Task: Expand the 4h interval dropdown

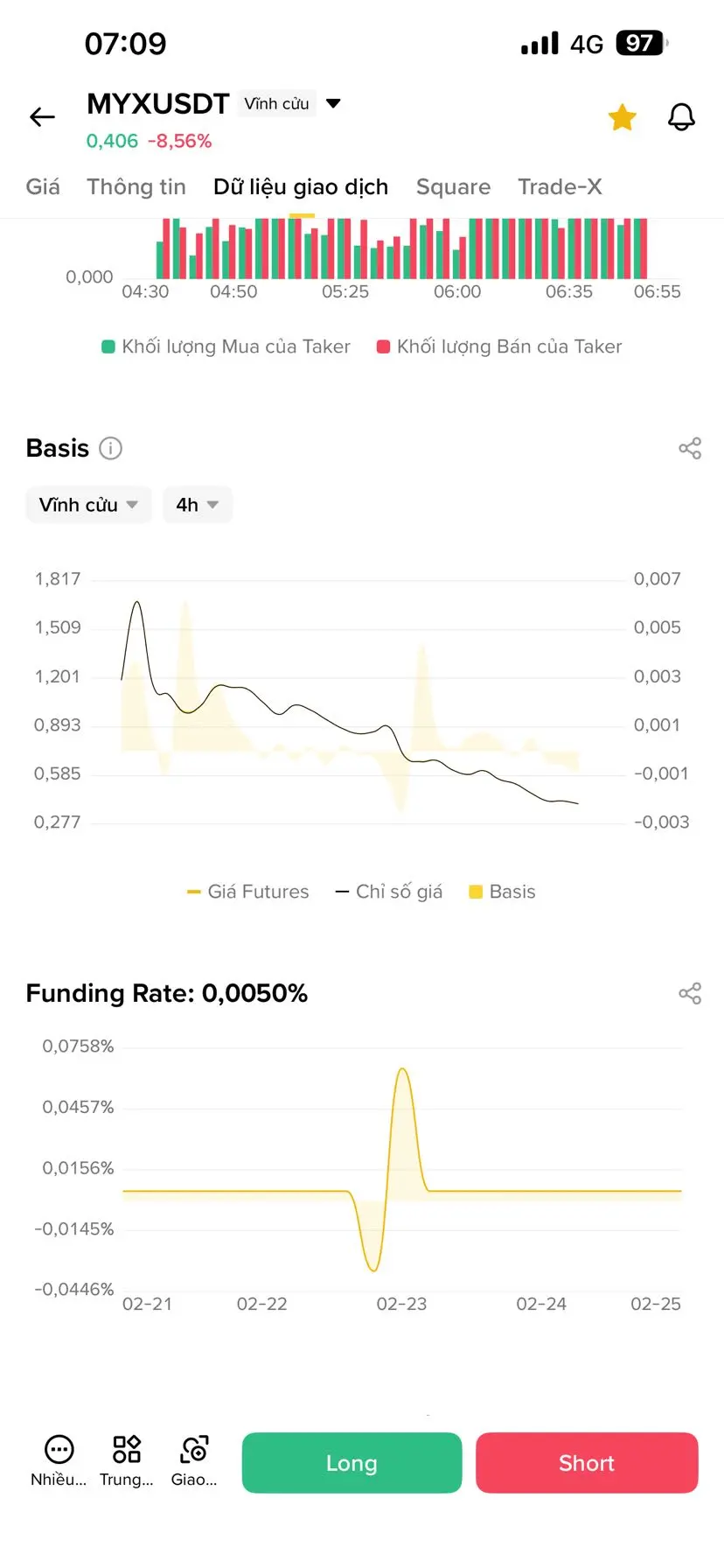Action: pyautogui.click(x=197, y=505)
